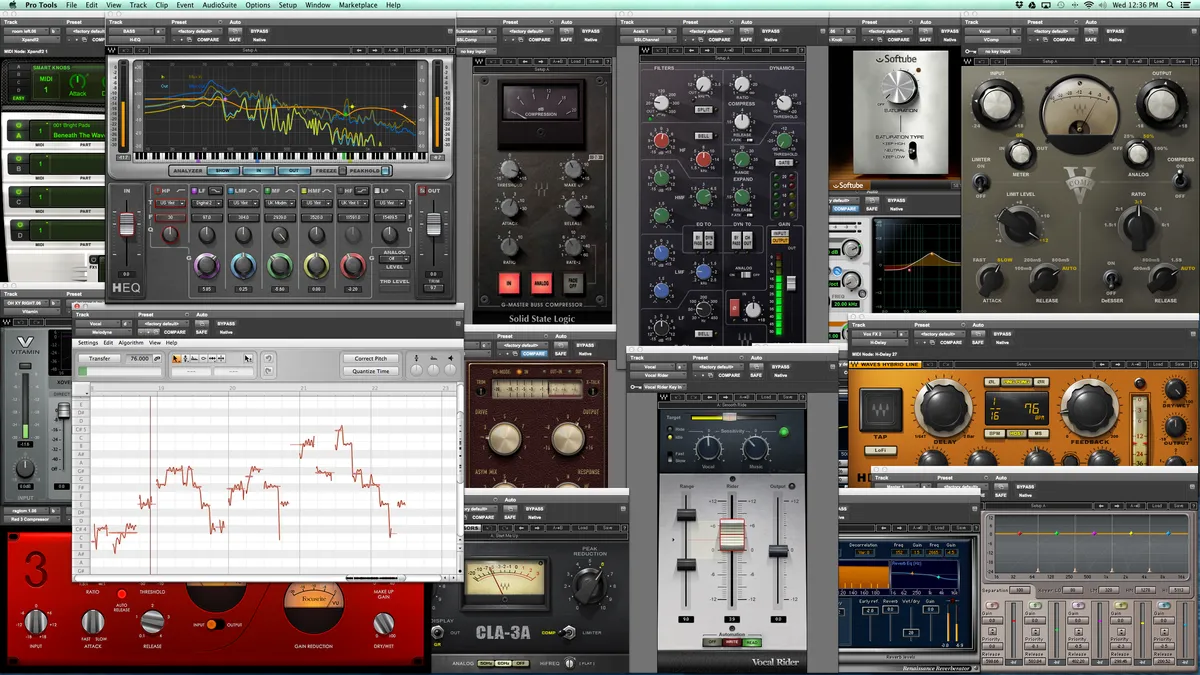Click Correct Pitch in Melodyne

point(370,358)
